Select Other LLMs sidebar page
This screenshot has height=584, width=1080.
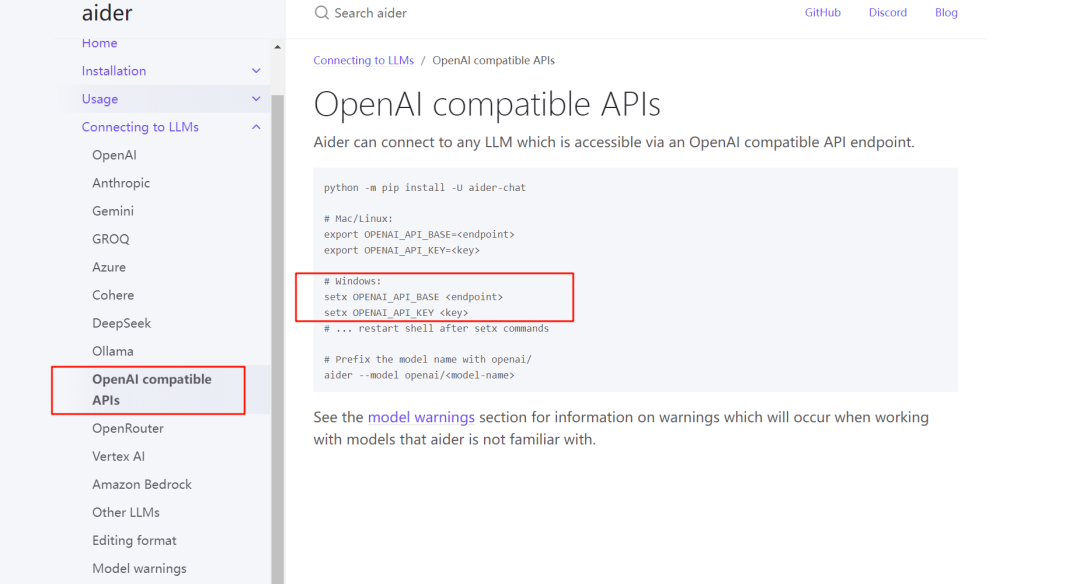tap(126, 512)
